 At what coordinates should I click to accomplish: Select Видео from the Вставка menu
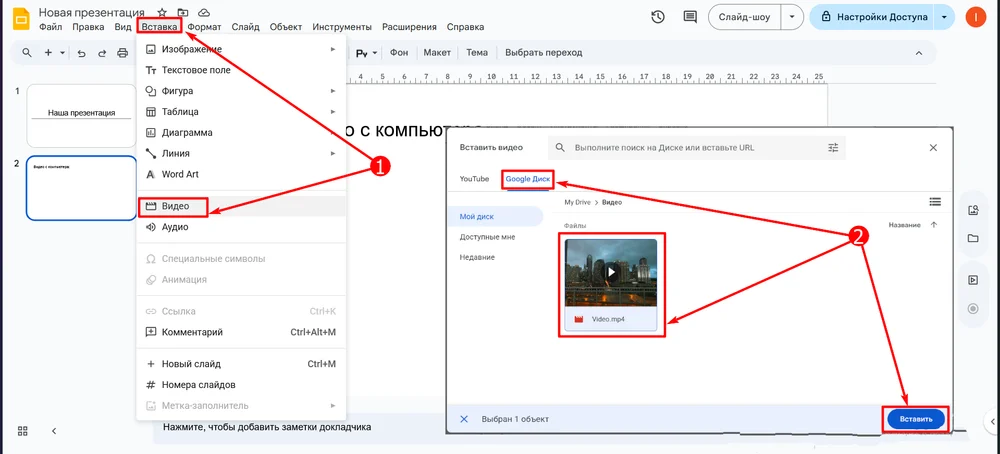[175, 206]
